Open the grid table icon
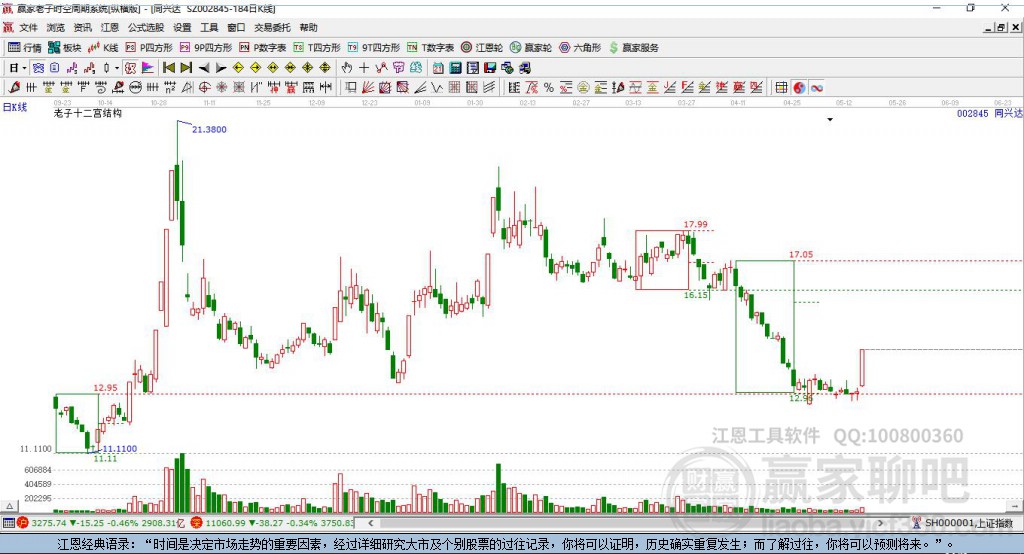This screenshot has height=554, width=1024. tap(781, 88)
